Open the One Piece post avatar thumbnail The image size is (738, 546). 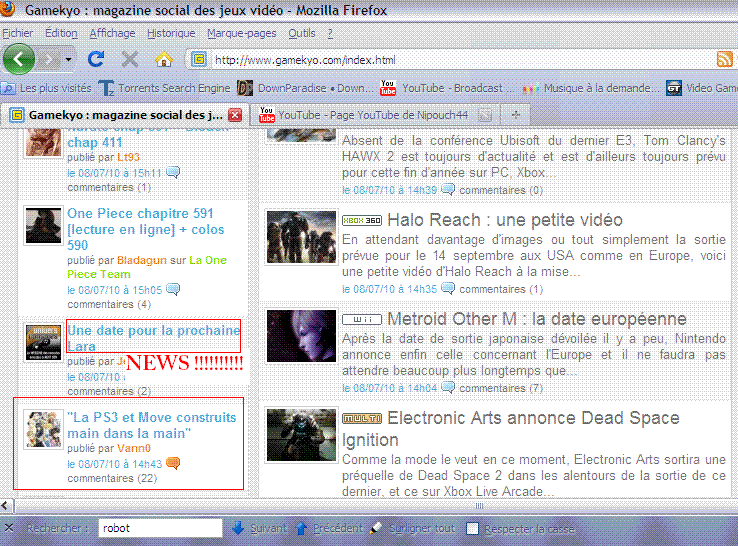[x=43, y=226]
